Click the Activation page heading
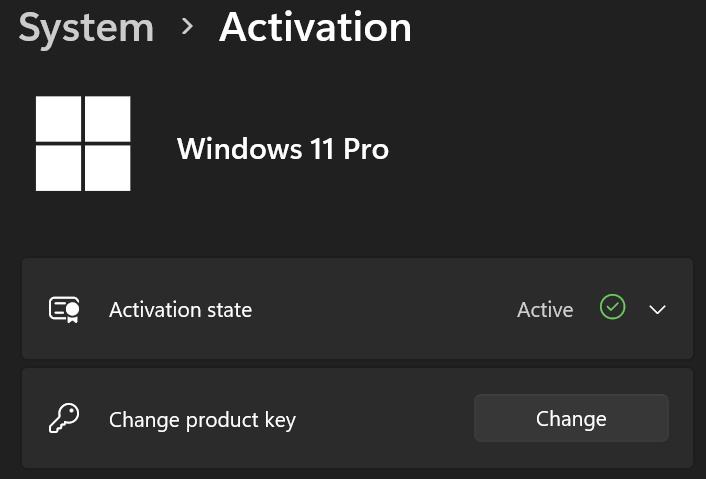706x479 pixels. pos(315,27)
